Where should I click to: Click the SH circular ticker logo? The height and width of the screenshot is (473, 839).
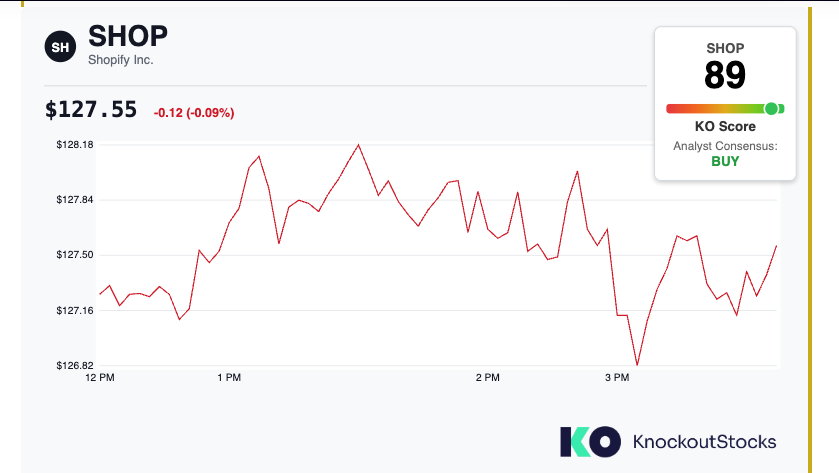coord(60,47)
